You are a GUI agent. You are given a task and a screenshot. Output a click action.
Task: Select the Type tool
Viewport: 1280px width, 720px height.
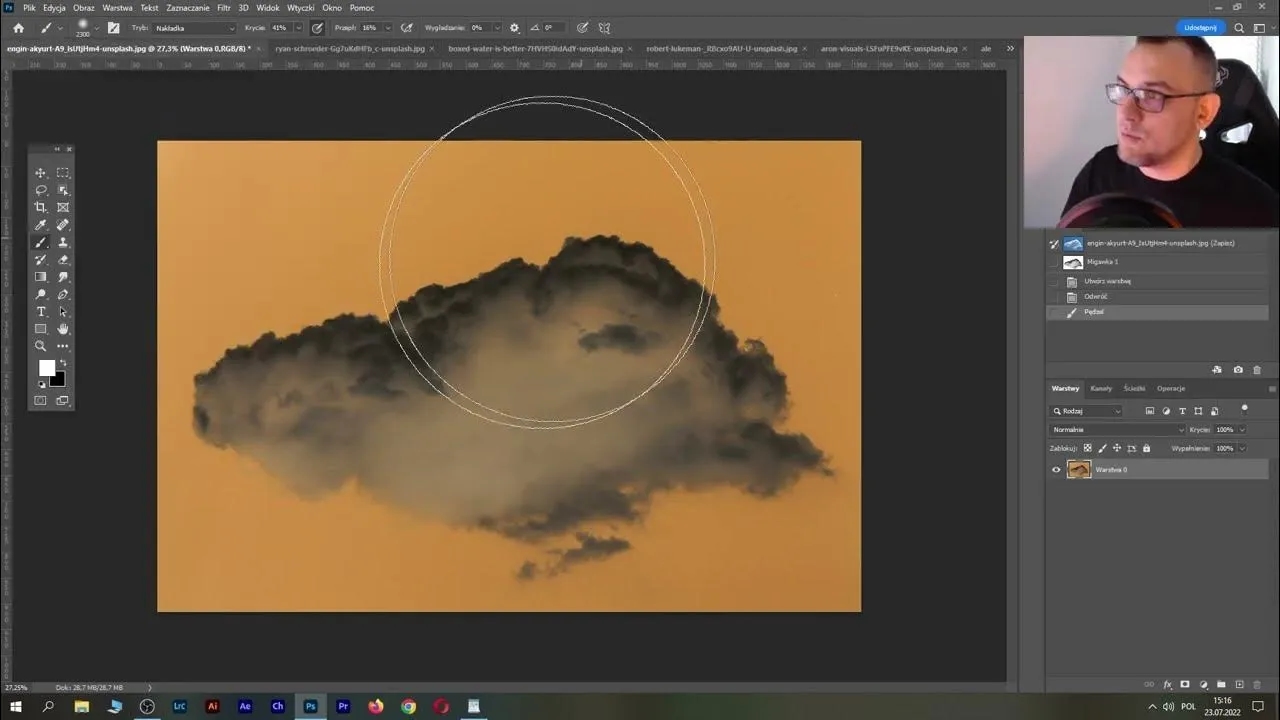[x=41, y=311]
